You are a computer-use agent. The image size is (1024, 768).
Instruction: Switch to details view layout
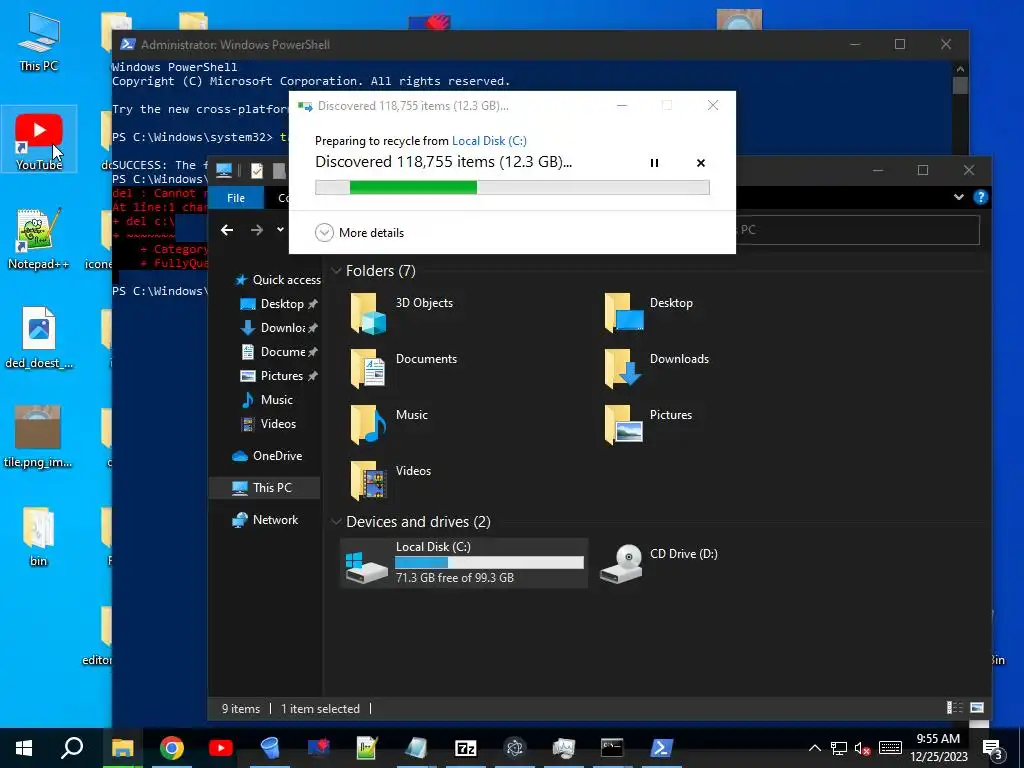(954, 707)
